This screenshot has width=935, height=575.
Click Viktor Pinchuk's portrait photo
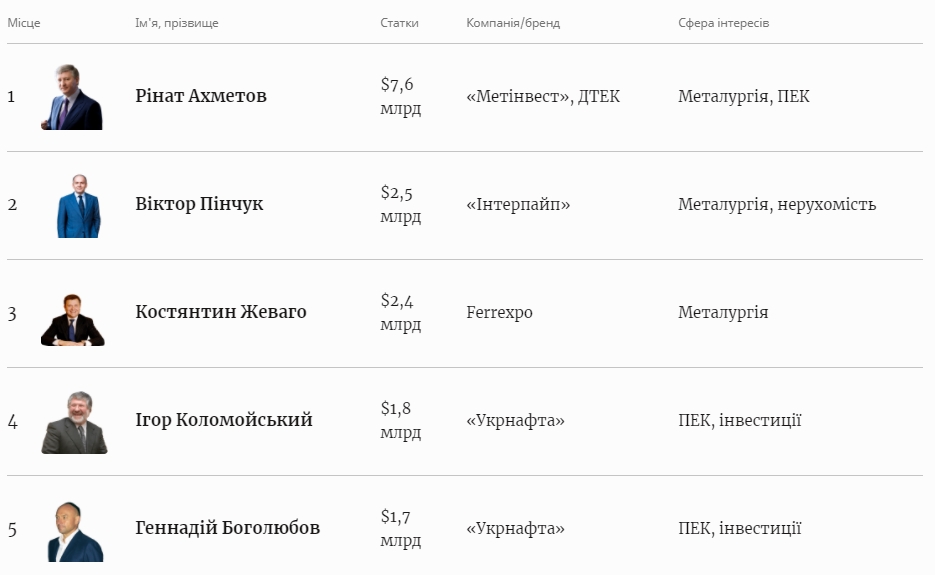coord(78,206)
